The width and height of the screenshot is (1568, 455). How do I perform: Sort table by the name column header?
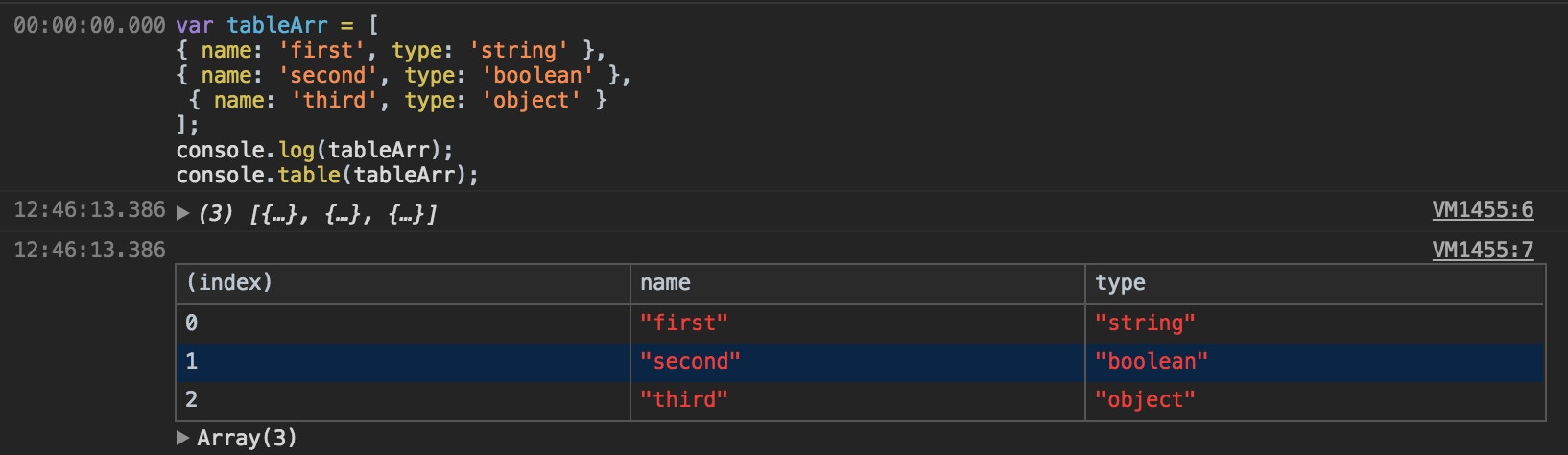pos(665,283)
